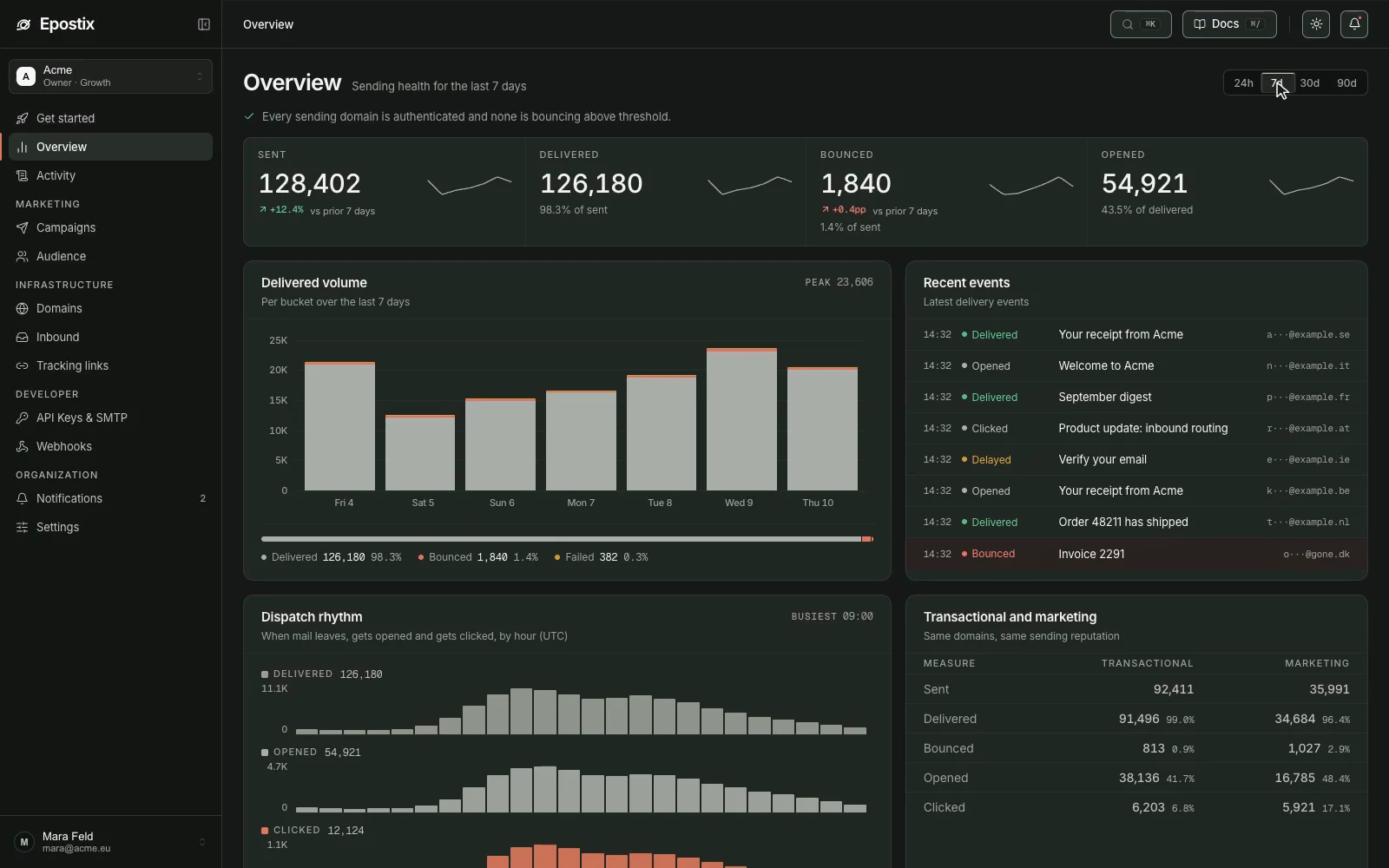Image resolution: width=1389 pixels, height=868 pixels.
Task: Select the 30d time range
Action: click(x=1309, y=82)
